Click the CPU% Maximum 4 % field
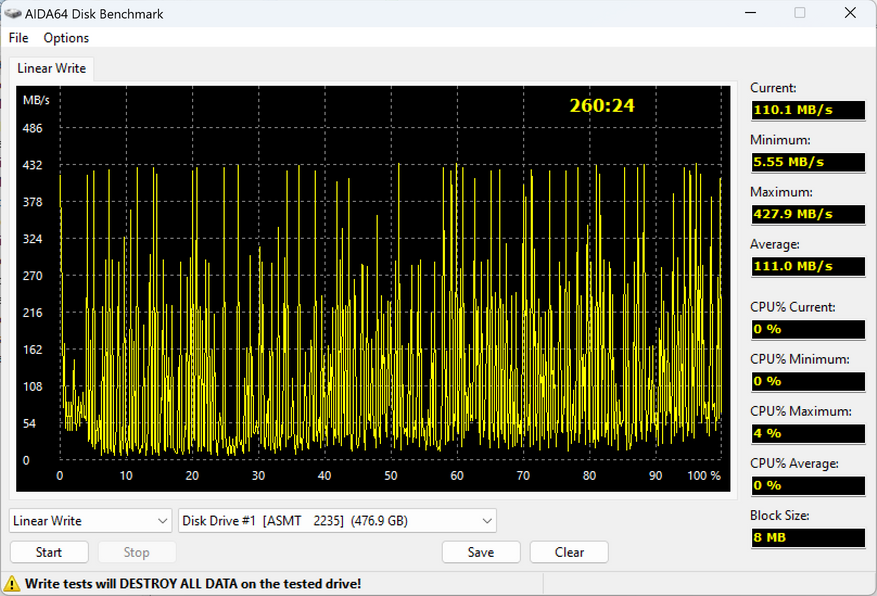877x596 pixels. coord(807,433)
